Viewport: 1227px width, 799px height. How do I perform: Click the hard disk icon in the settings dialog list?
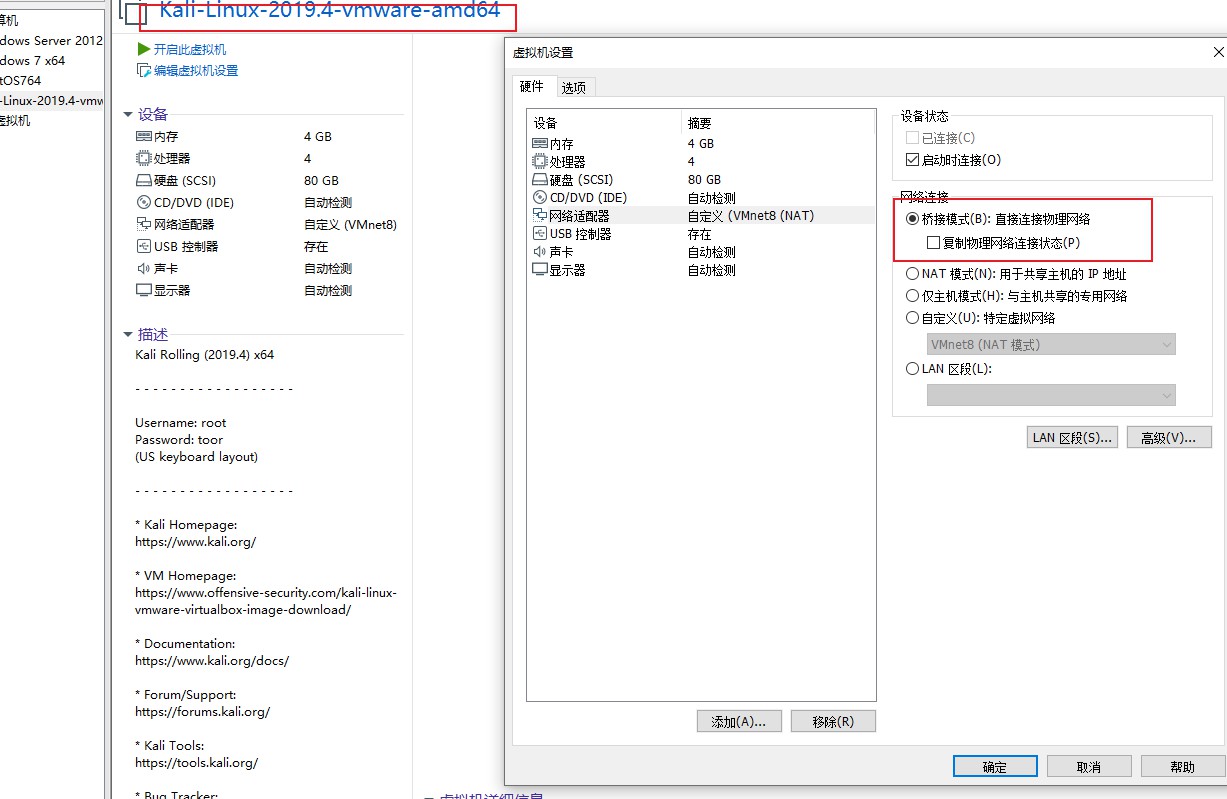click(x=540, y=180)
